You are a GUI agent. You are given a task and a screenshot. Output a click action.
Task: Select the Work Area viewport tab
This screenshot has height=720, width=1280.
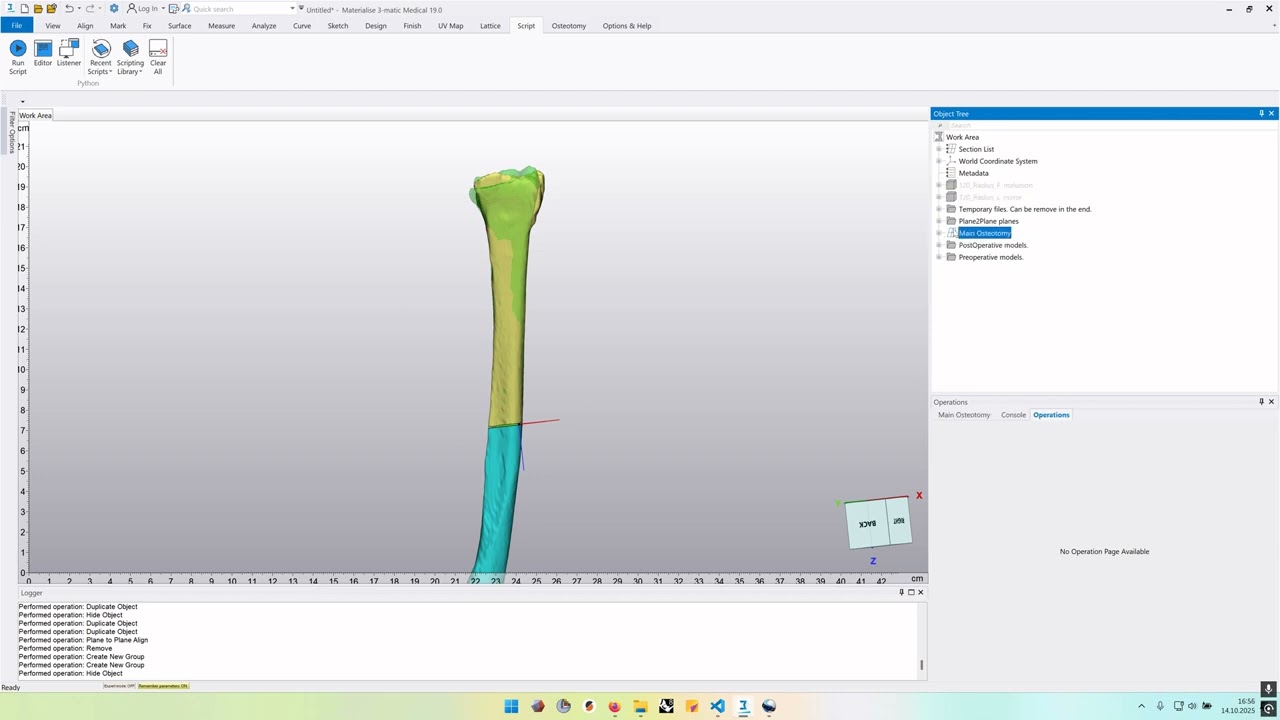[x=36, y=115]
